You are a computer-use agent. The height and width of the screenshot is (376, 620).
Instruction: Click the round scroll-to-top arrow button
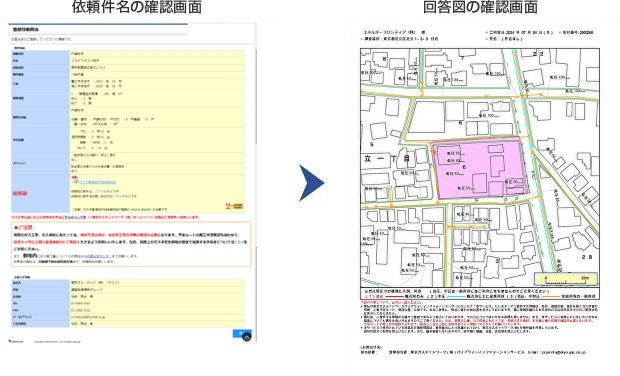(246, 337)
